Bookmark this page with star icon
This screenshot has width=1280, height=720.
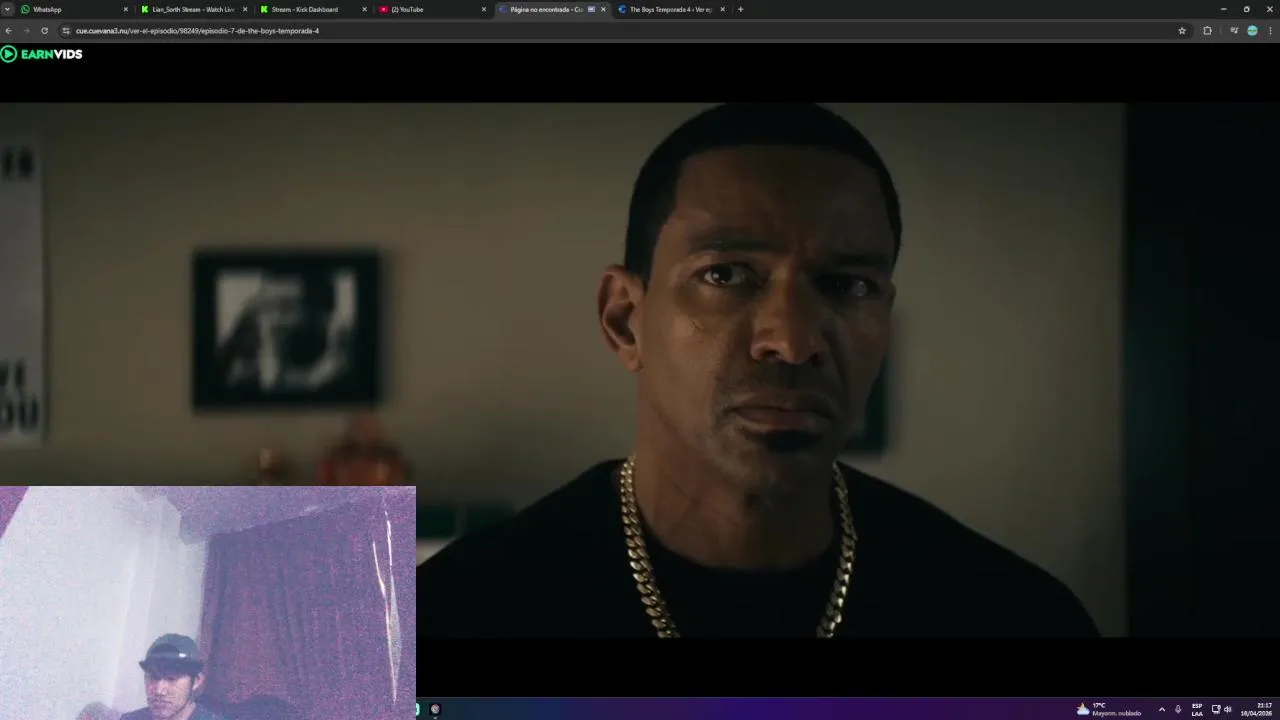click(1182, 31)
